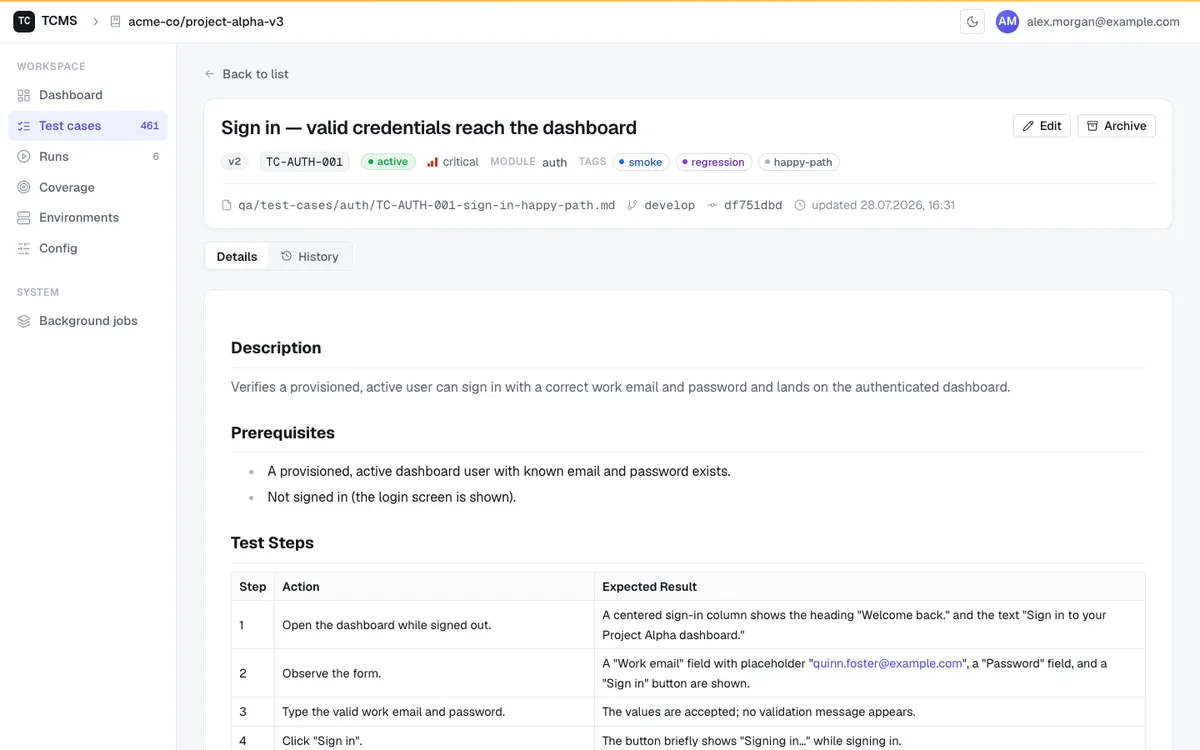Click the Archive button
This screenshot has width=1200, height=750.
pyautogui.click(x=1116, y=126)
